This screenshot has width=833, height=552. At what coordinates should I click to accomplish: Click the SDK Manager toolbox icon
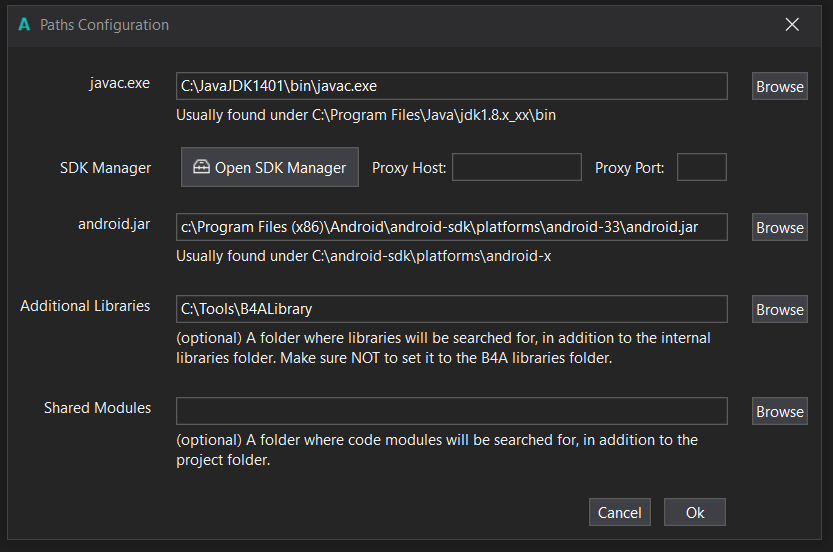click(x=201, y=168)
